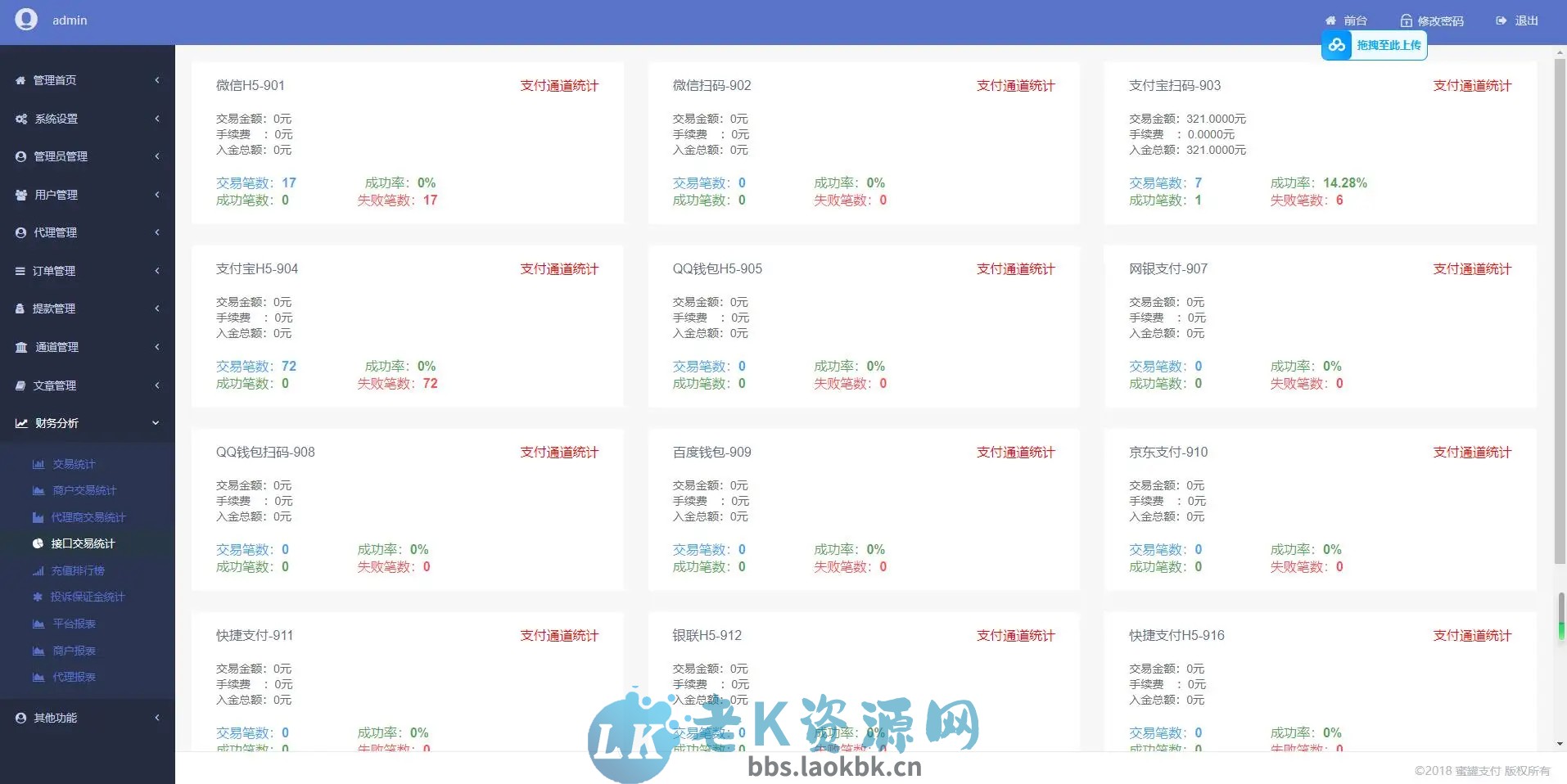
Task: Open 支付通道统计 on the 支付宝扫码-903 card
Action: (x=1471, y=85)
